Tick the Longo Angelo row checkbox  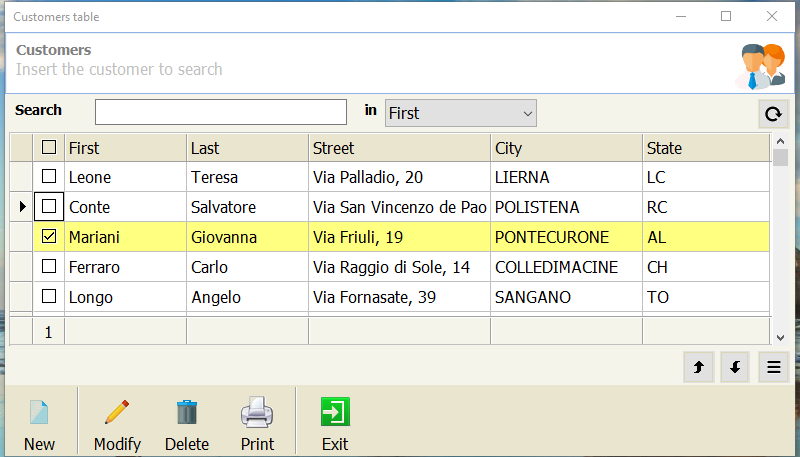pyautogui.click(x=49, y=296)
